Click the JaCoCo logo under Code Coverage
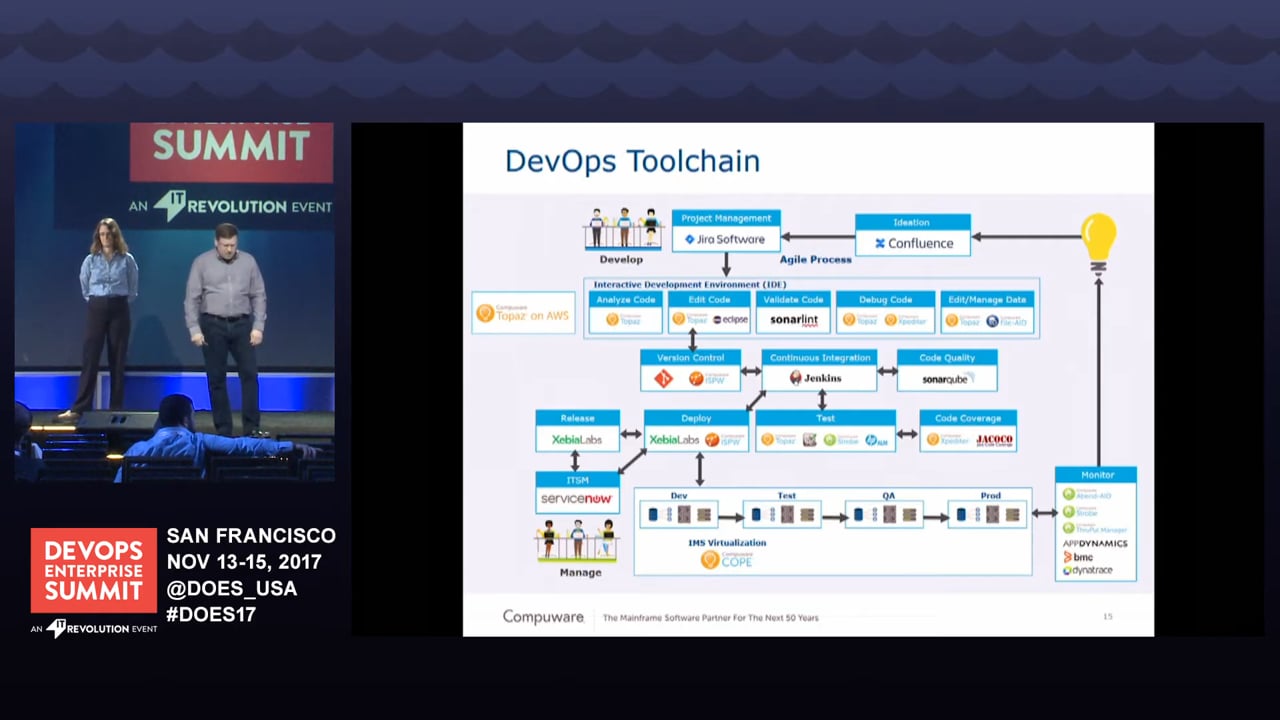The width and height of the screenshot is (1280, 720). (994, 439)
